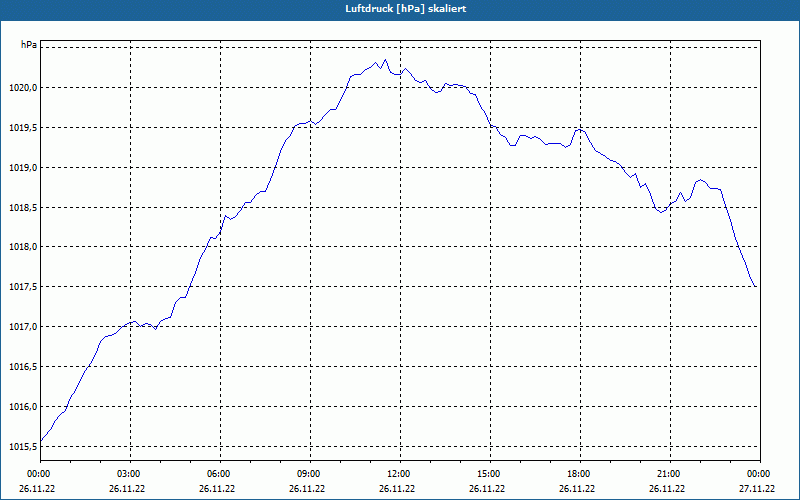This screenshot has height=500, width=800.
Task: Select the 1019,0 y-axis value
Action: 23,167
